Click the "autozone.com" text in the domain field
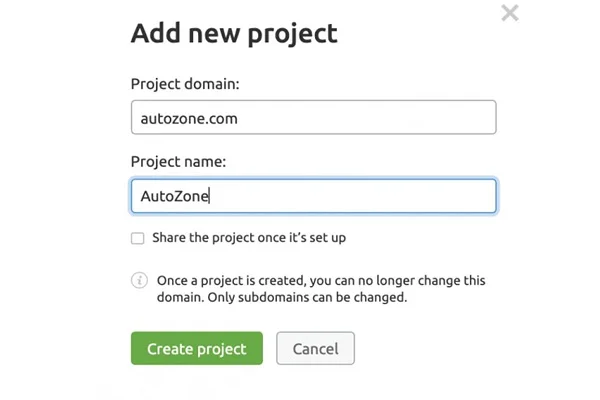Screen dimensions: 600x400 tap(189, 118)
